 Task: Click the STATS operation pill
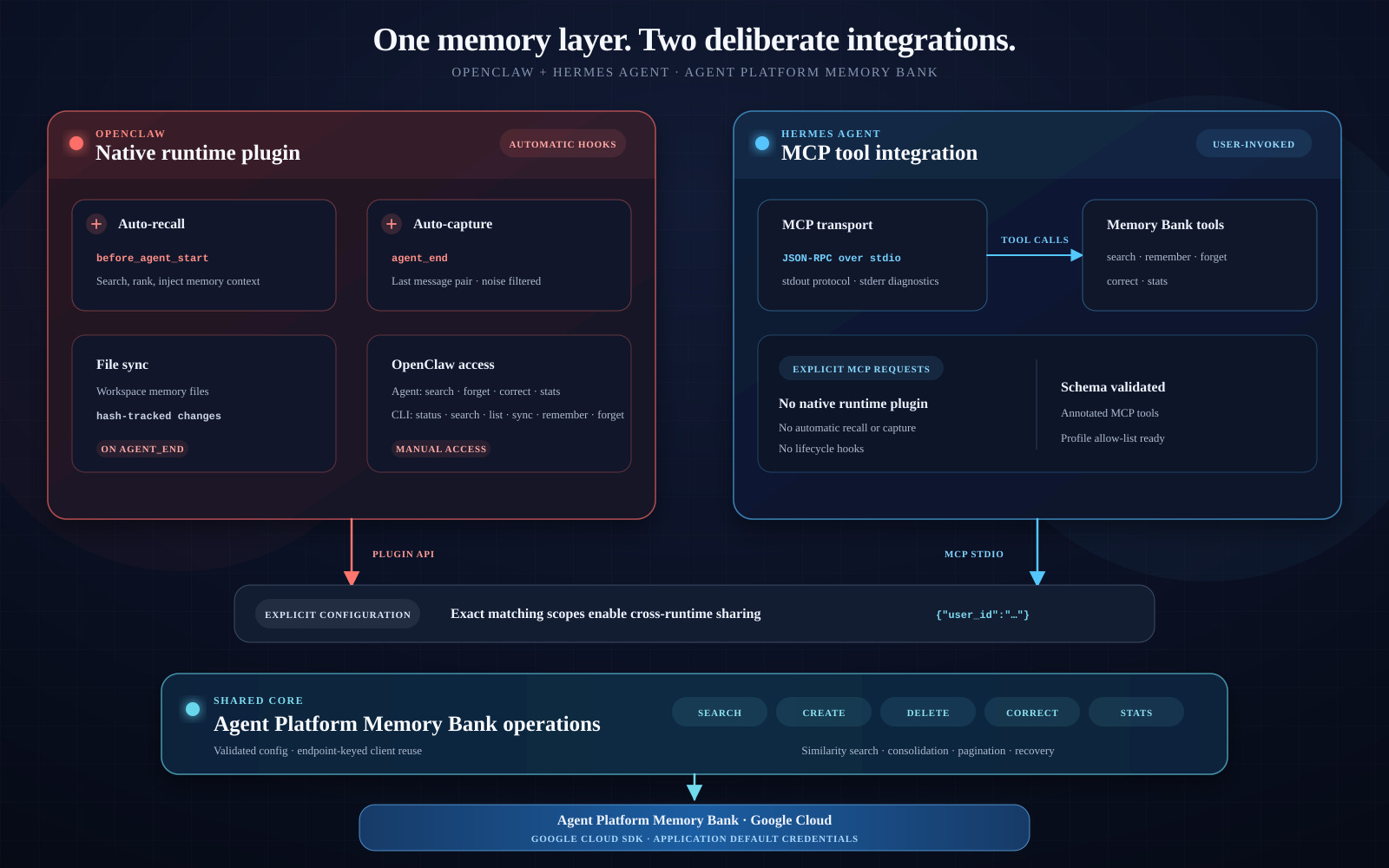click(1136, 713)
